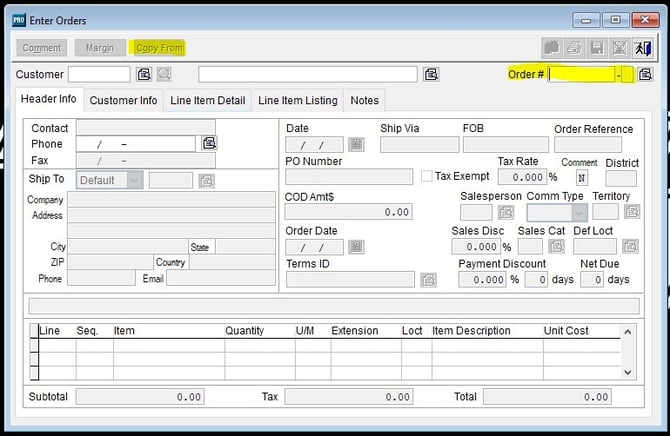The height and width of the screenshot is (436, 670).
Task: Expand the Comm Type dropdown
Action: 578,212
